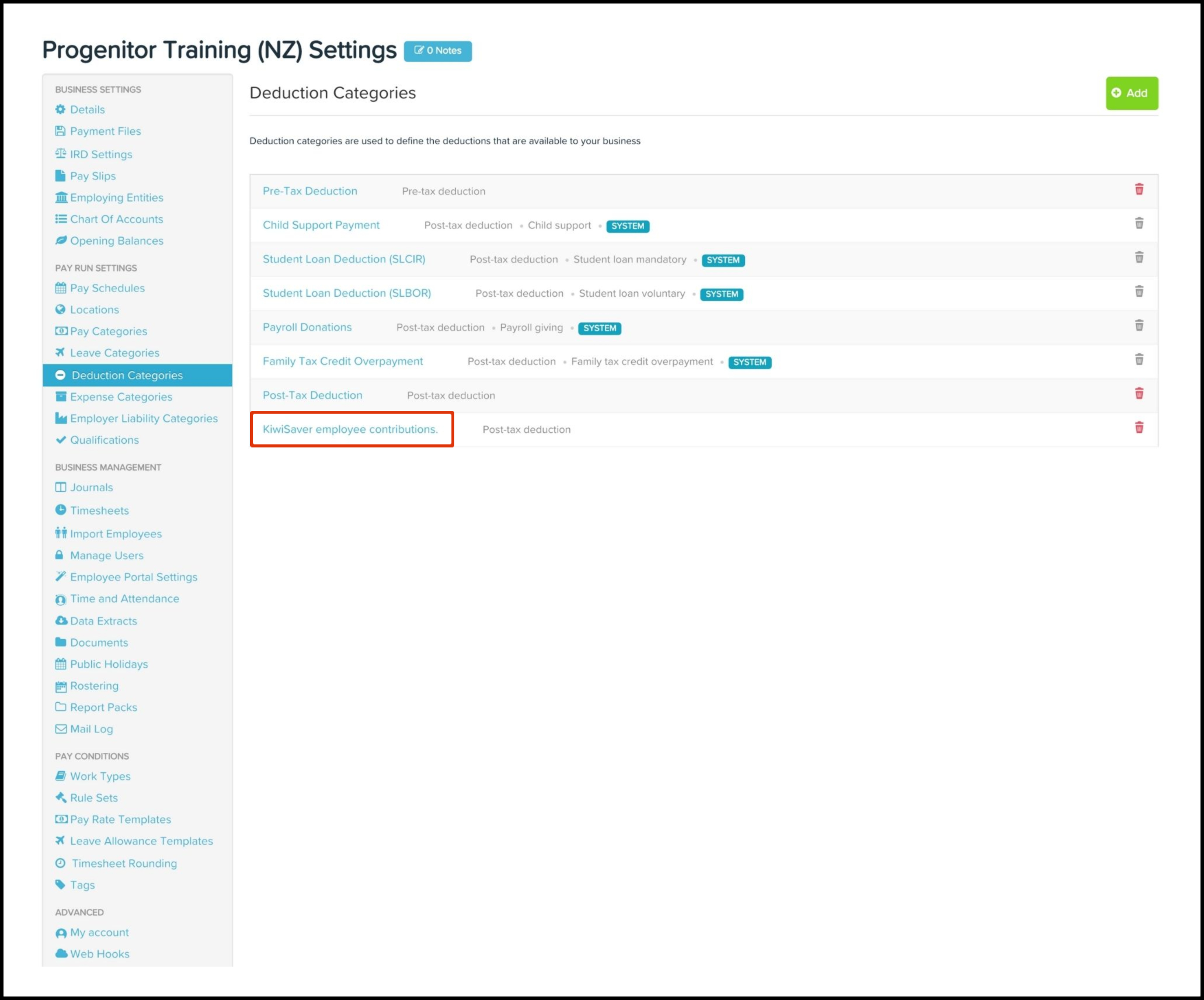Click the green Add button
Viewport: 1204px width, 1000px height.
1131,93
